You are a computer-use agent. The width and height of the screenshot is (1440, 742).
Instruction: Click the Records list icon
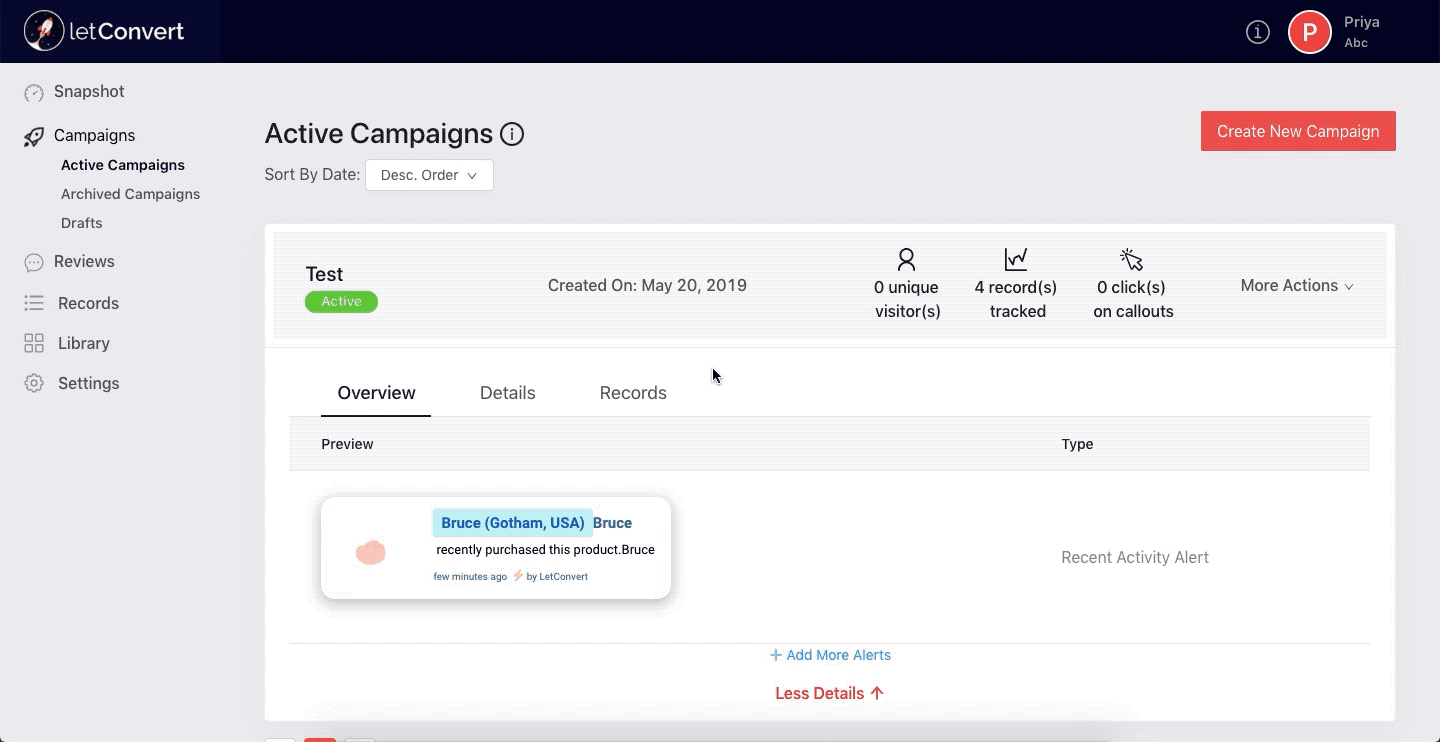point(34,303)
